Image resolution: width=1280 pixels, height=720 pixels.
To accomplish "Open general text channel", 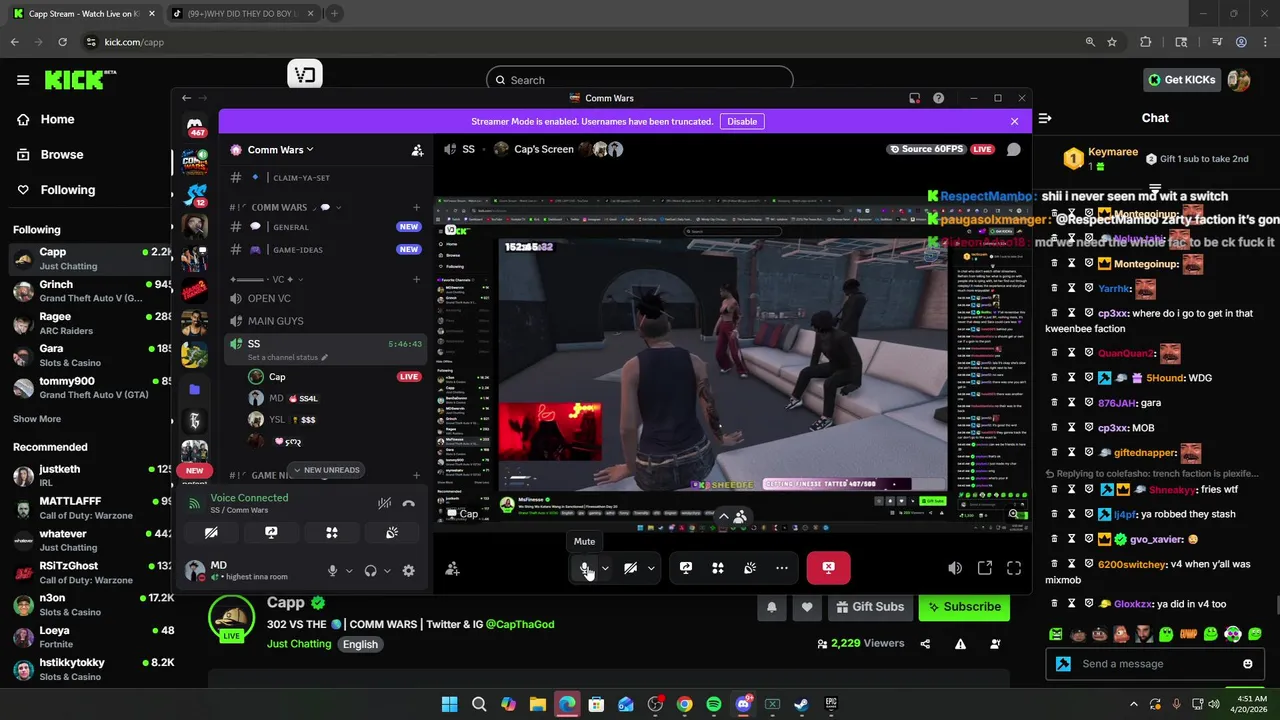I will (x=327, y=227).
